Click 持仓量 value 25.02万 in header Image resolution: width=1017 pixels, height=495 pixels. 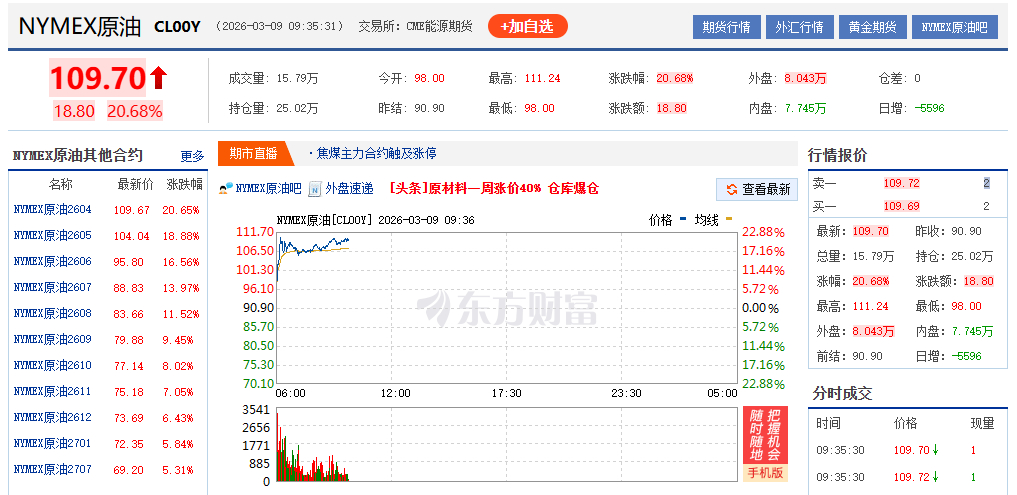point(298,108)
